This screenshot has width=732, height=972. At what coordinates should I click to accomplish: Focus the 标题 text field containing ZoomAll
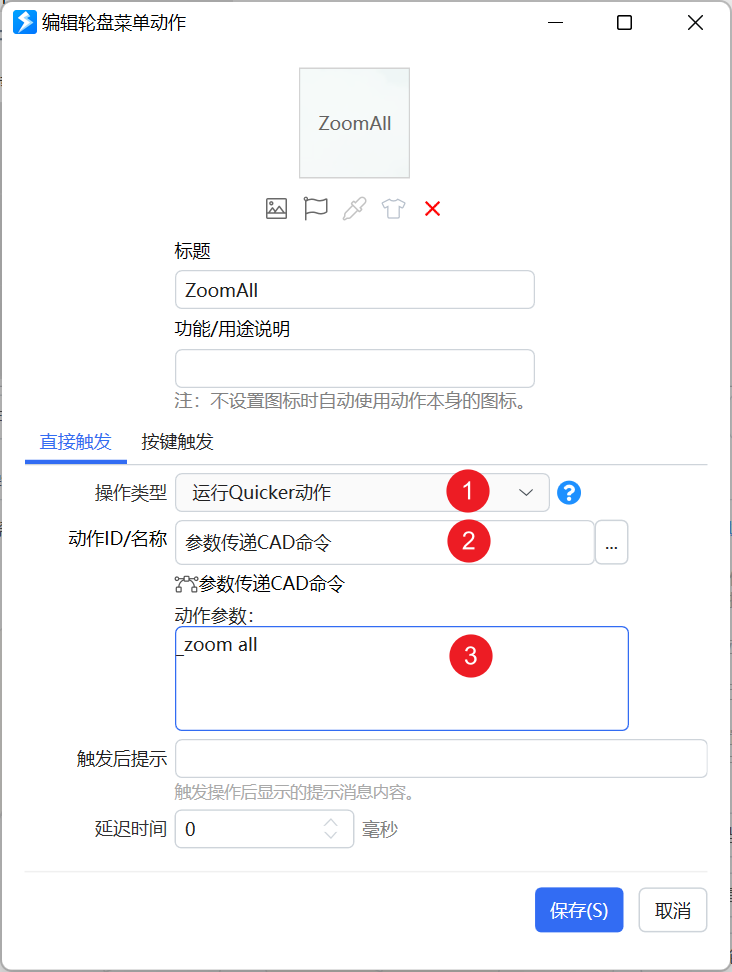click(355, 289)
